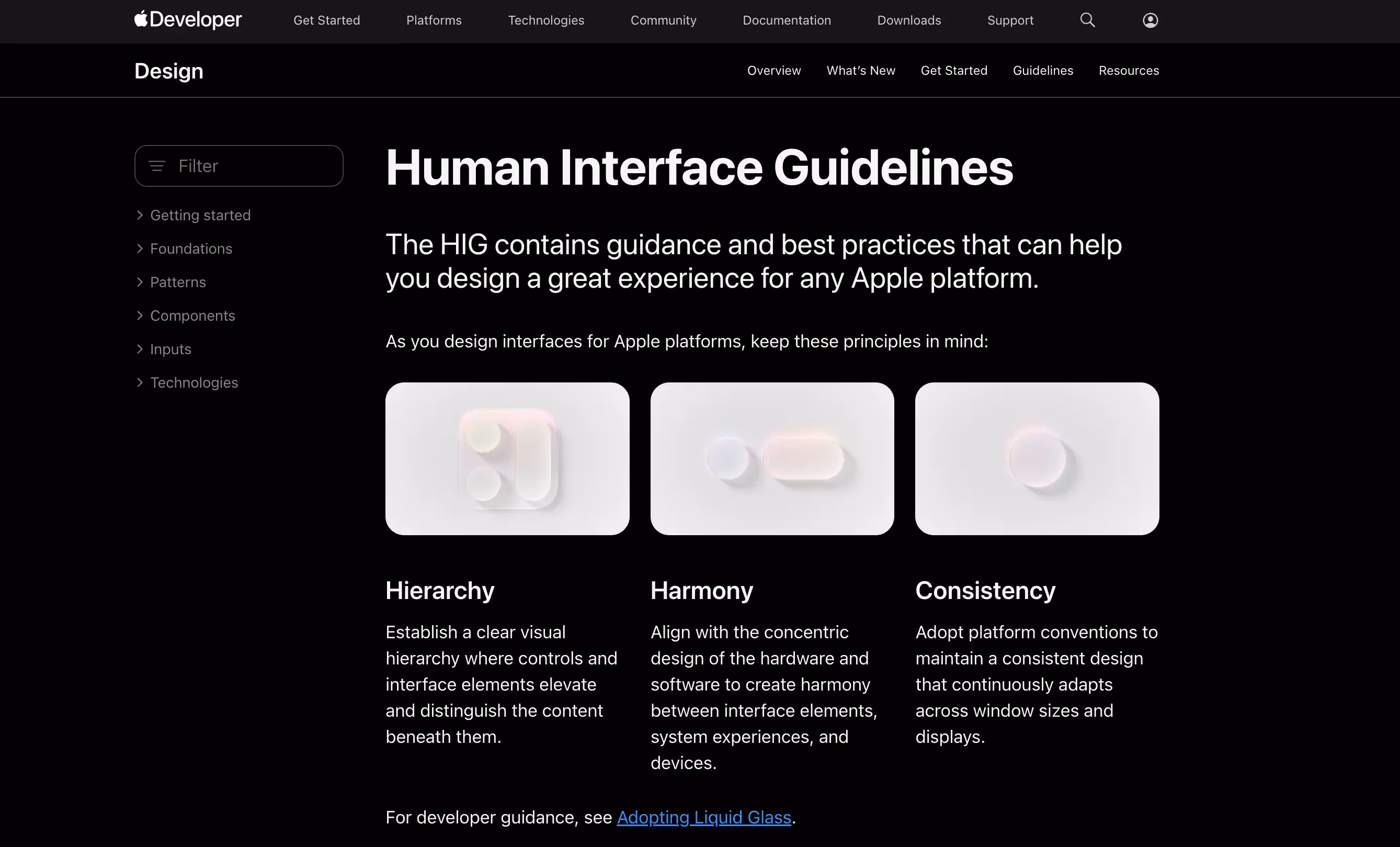Follow the Adopting Liquid Glass link

click(704, 817)
